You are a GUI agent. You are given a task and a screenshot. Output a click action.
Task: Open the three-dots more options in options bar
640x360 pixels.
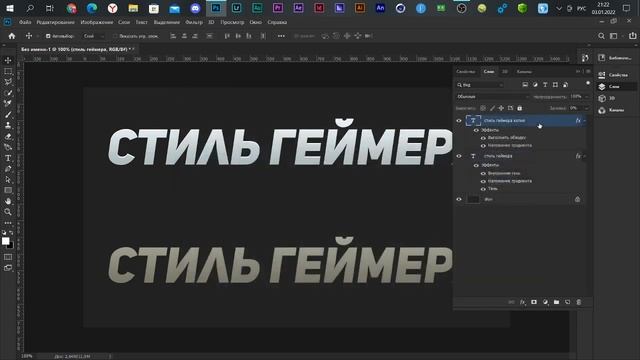click(281, 36)
